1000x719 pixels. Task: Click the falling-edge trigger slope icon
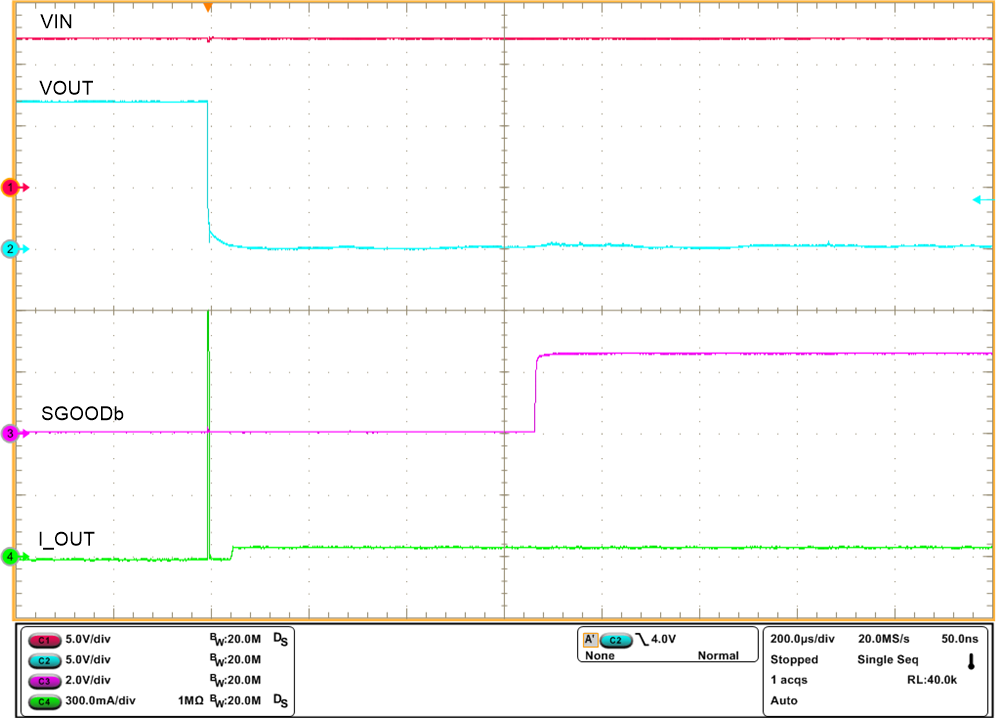643,639
